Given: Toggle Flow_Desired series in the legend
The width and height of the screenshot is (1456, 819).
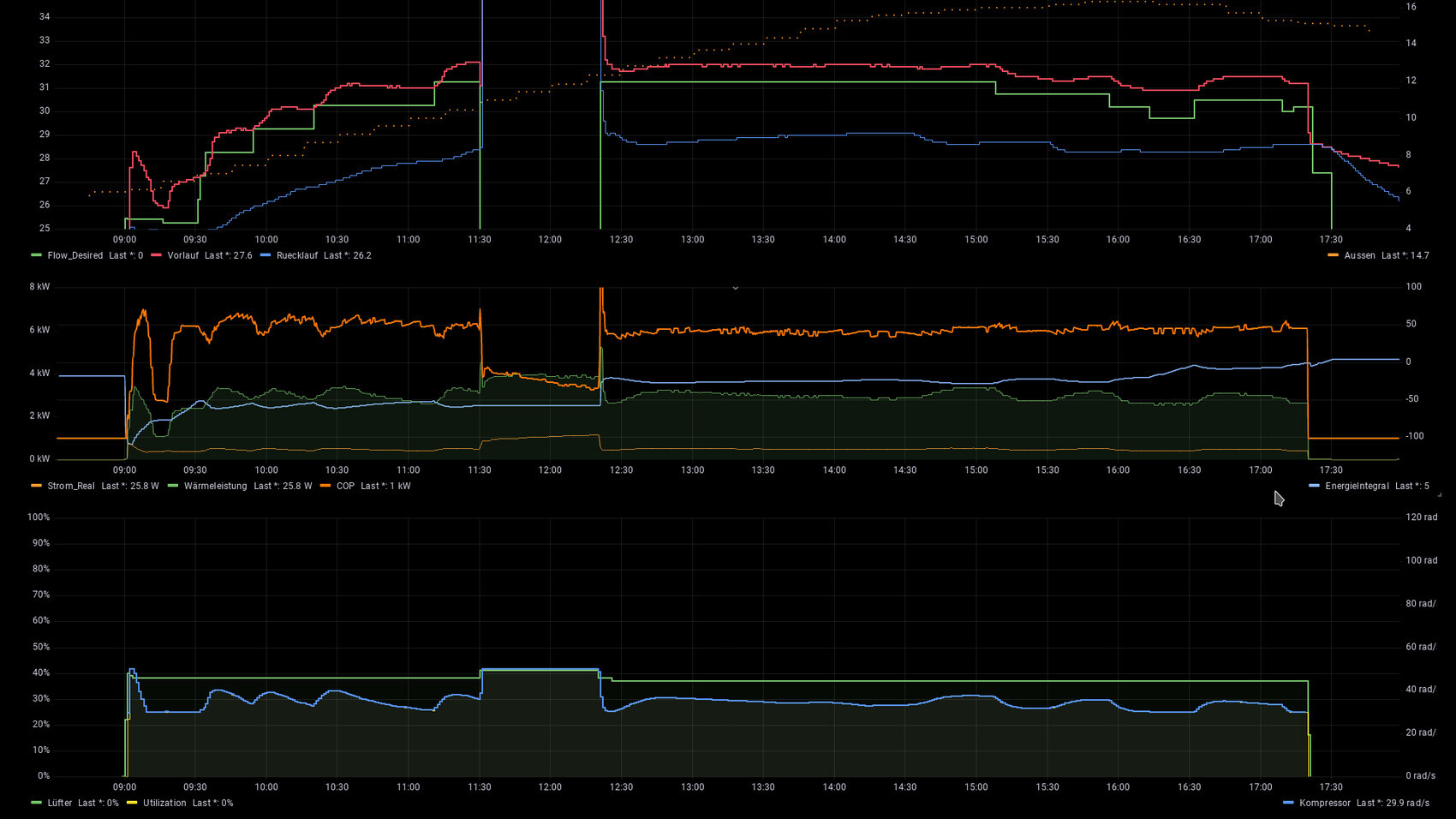Looking at the screenshot, I should coord(75,255).
